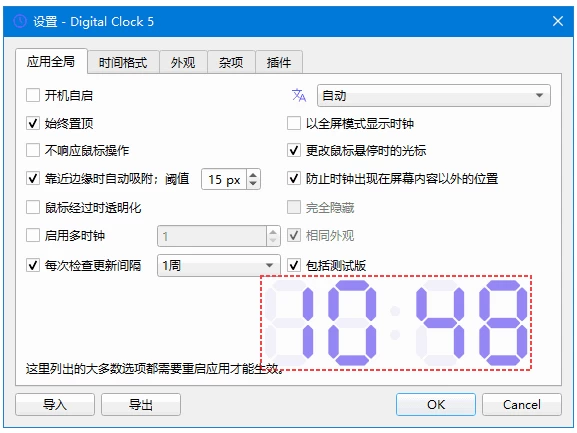This screenshot has height=433, width=577.
Task: Toggle 不响应鼠标操作 checkbox
Action: pyautogui.click(x=33, y=150)
